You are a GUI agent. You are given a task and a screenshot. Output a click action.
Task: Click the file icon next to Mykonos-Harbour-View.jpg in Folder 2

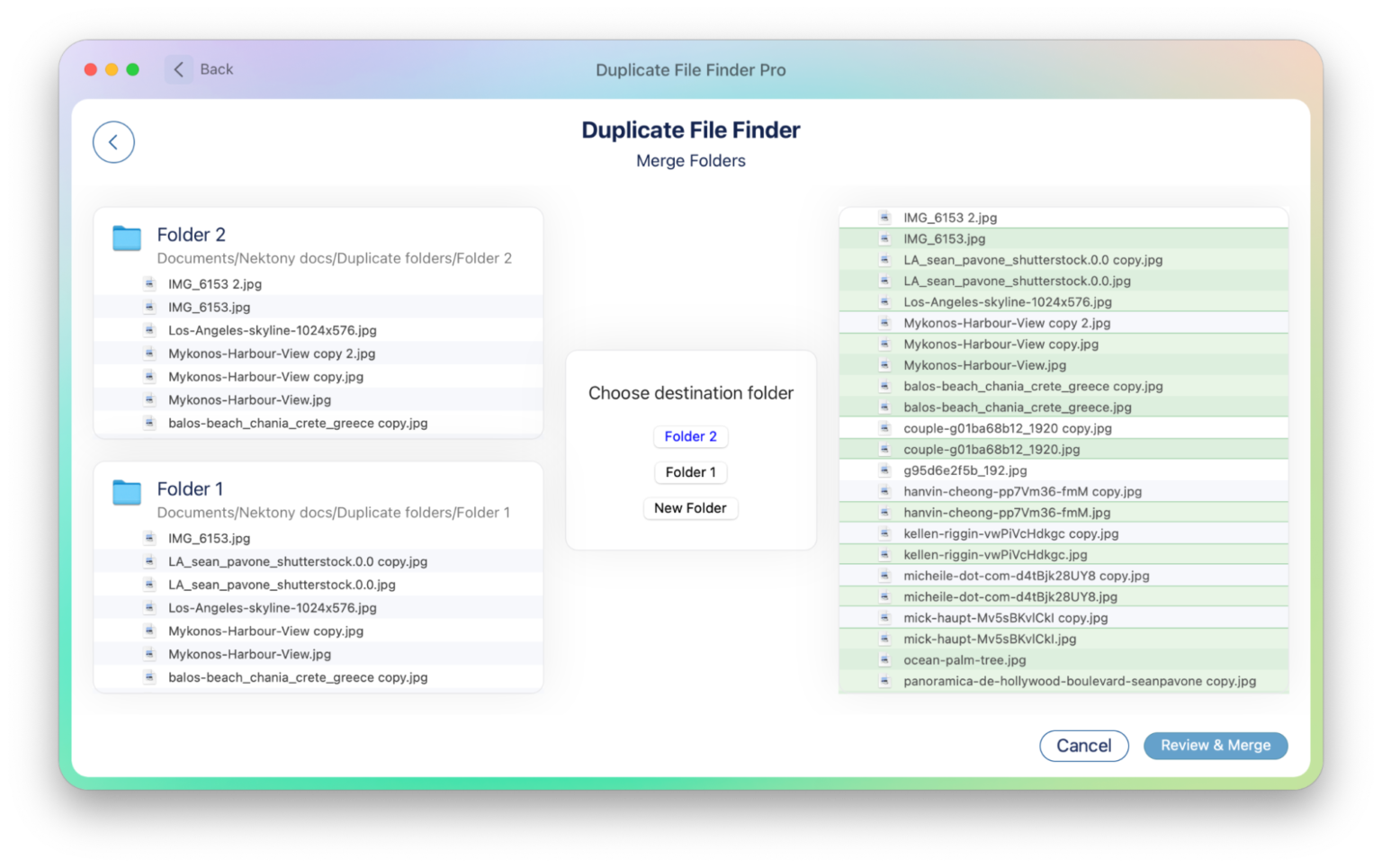(x=148, y=399)
